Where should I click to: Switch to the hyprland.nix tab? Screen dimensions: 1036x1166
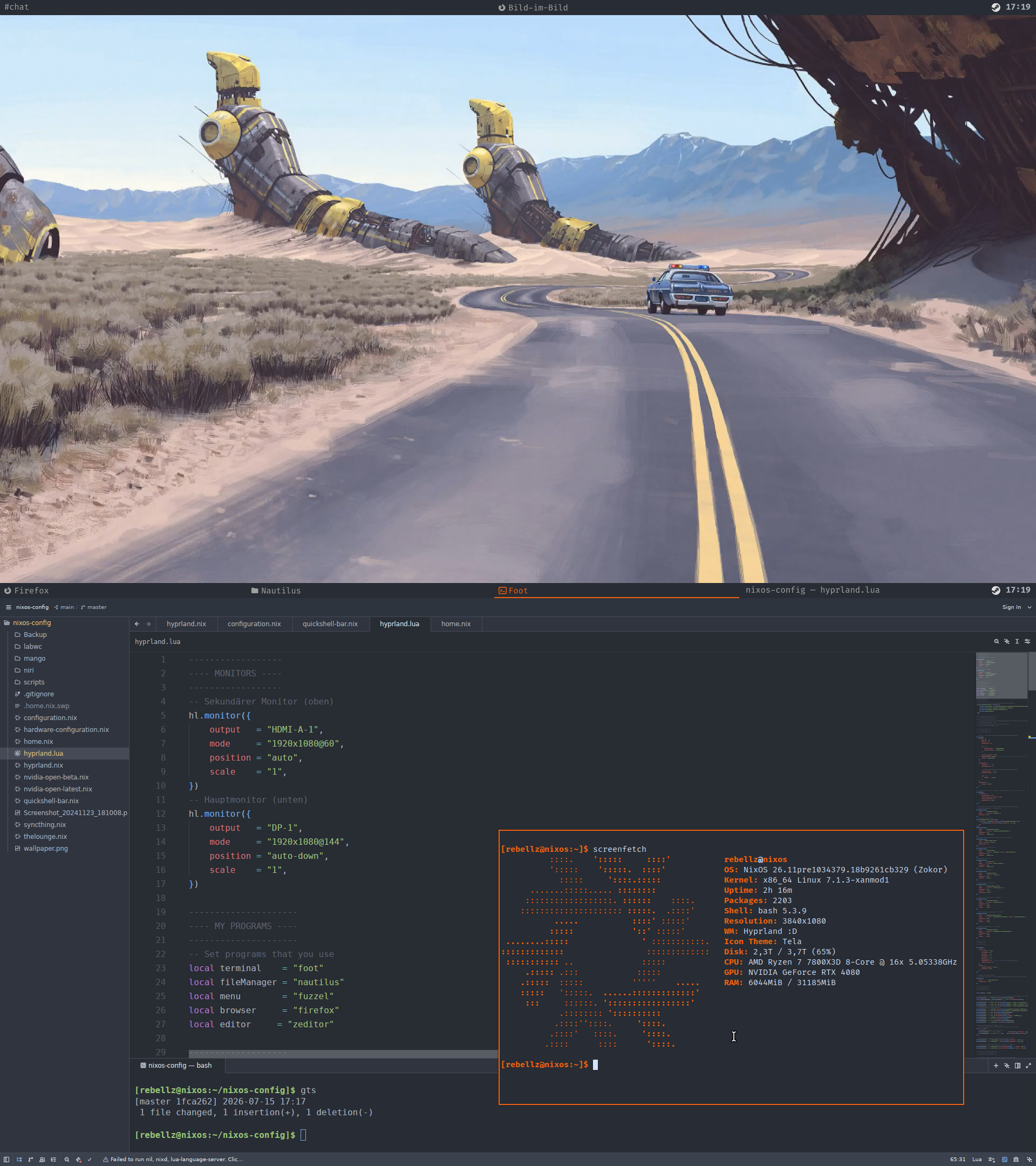tap(187, 623)
